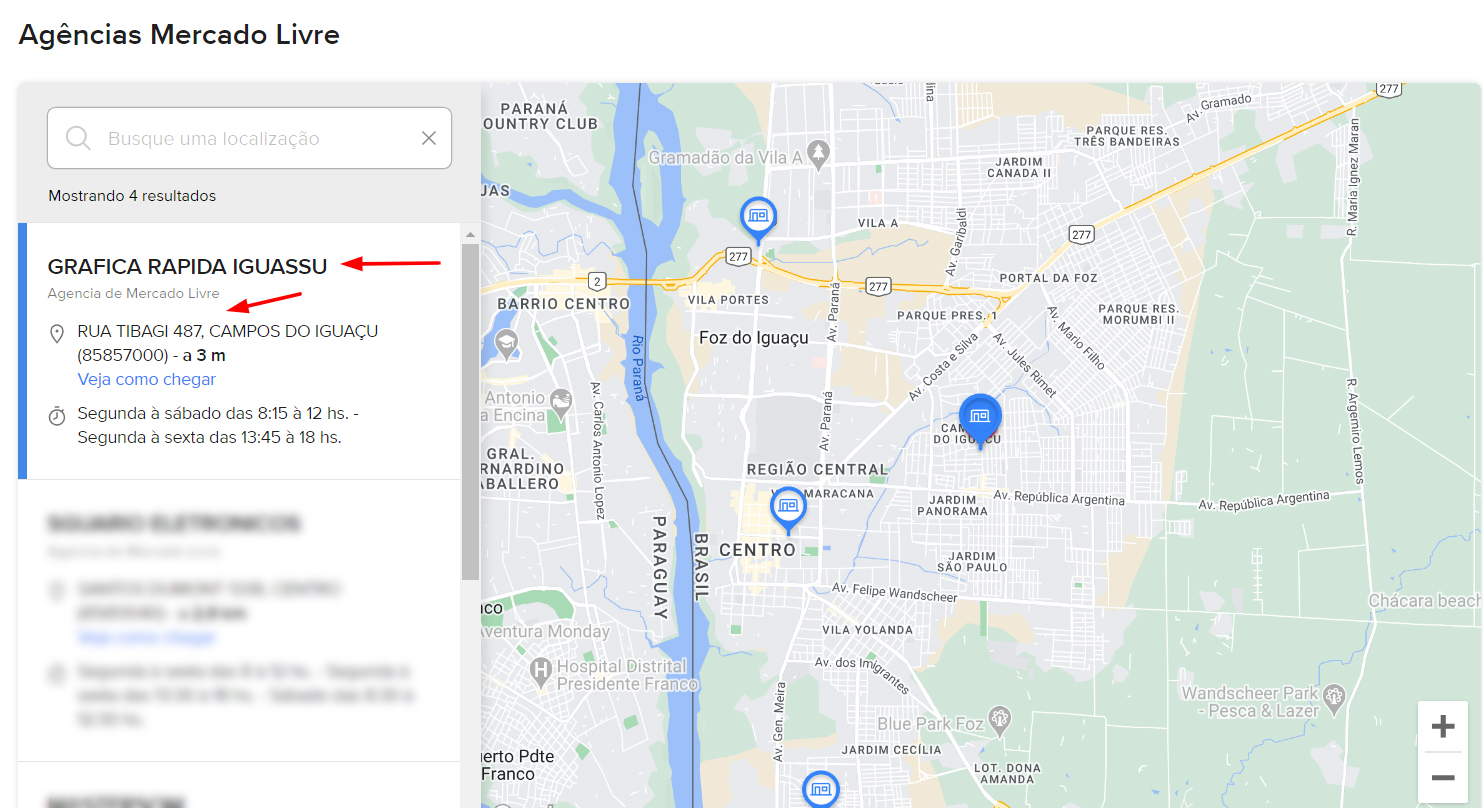This screenshot has width=1483, height=808.
Task: Click the results list scrollbar thumb
Action: (470, 410)
